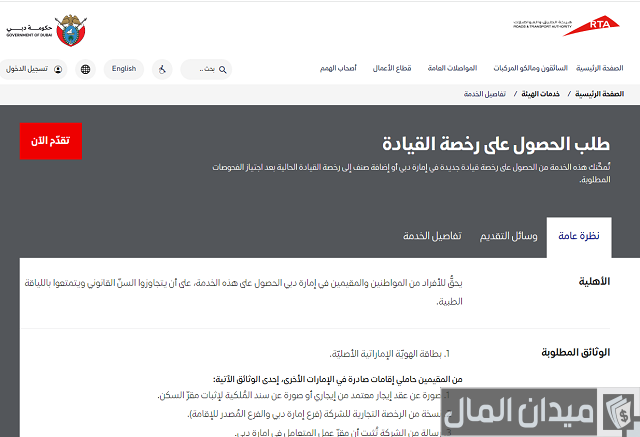Click the line من المقيمين حاملي إقامات صادرة

point(338,379)
